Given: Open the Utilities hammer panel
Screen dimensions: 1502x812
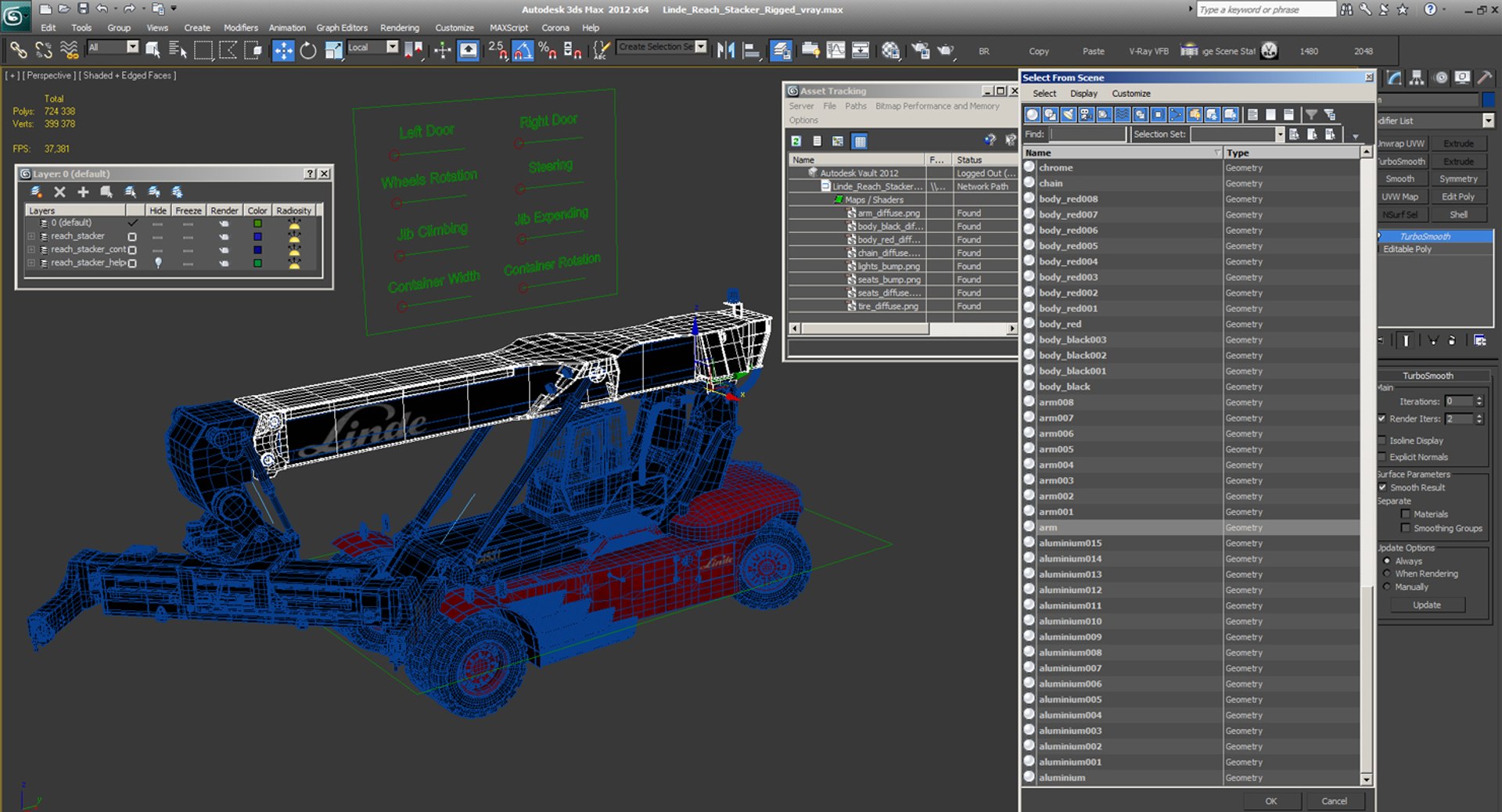Looking at the screenshot, I should pos(1484,77).
